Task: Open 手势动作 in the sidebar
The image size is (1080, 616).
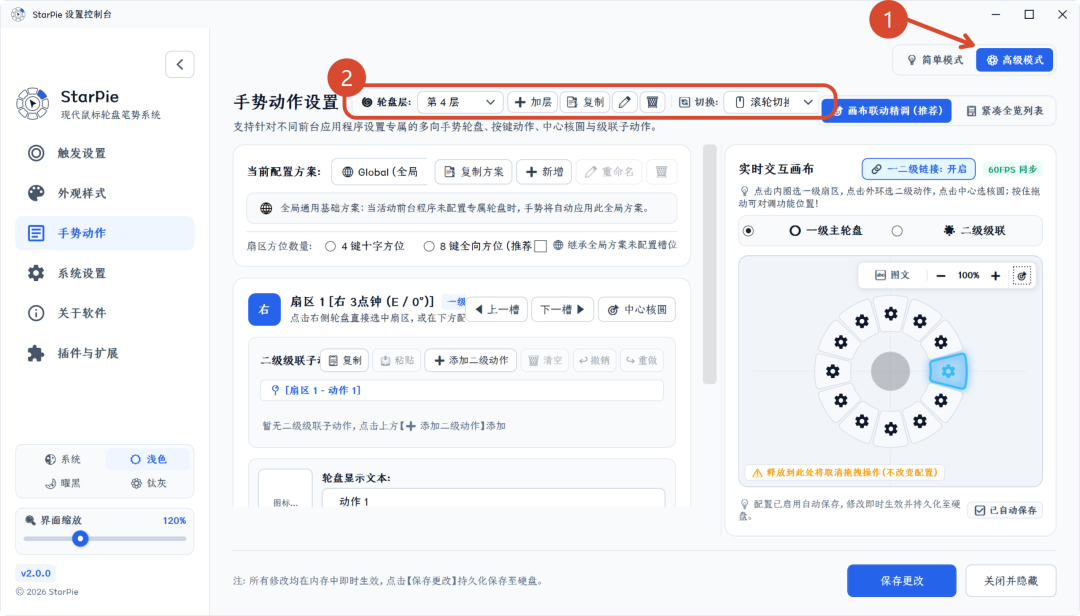Action: [x=105, y=233]
